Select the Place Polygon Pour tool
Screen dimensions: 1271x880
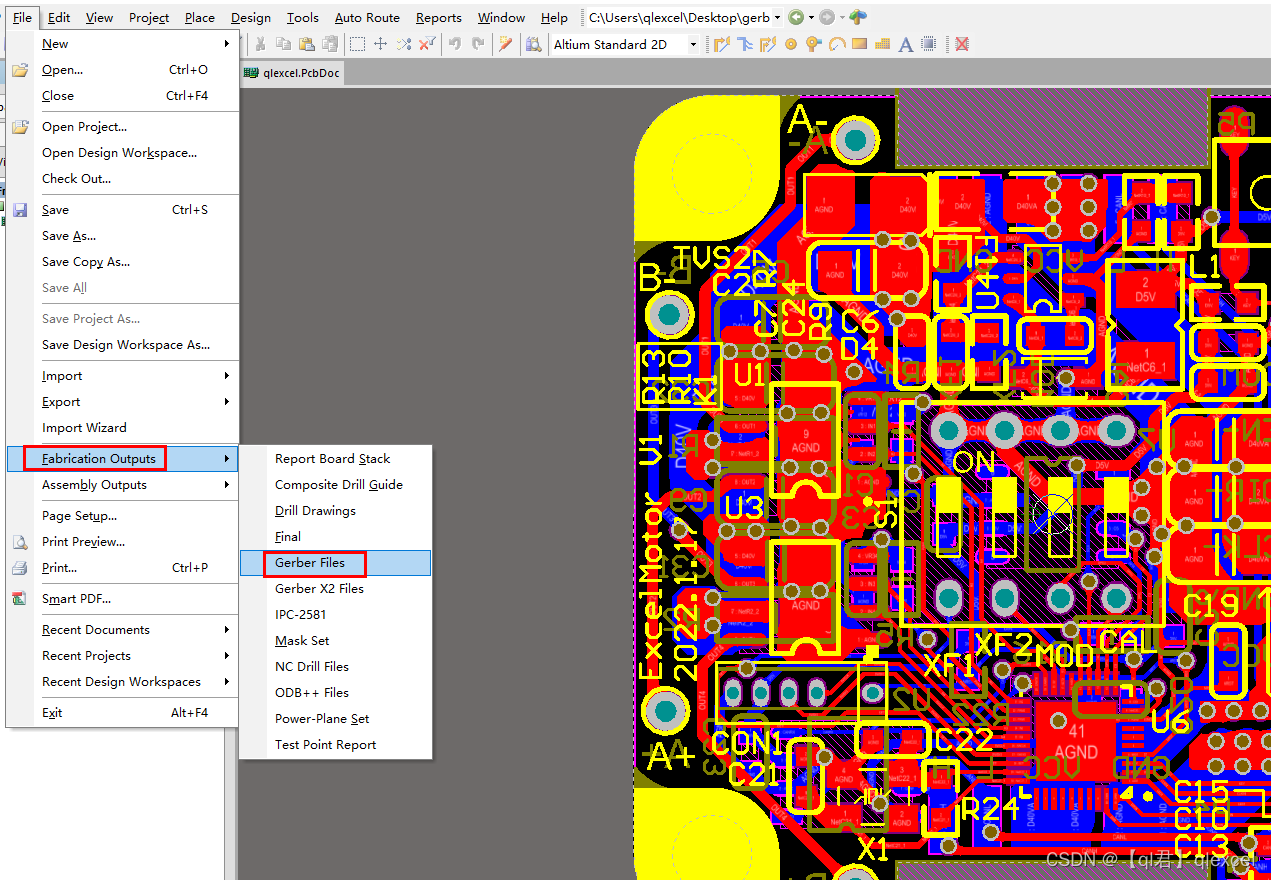click(882, 44)
